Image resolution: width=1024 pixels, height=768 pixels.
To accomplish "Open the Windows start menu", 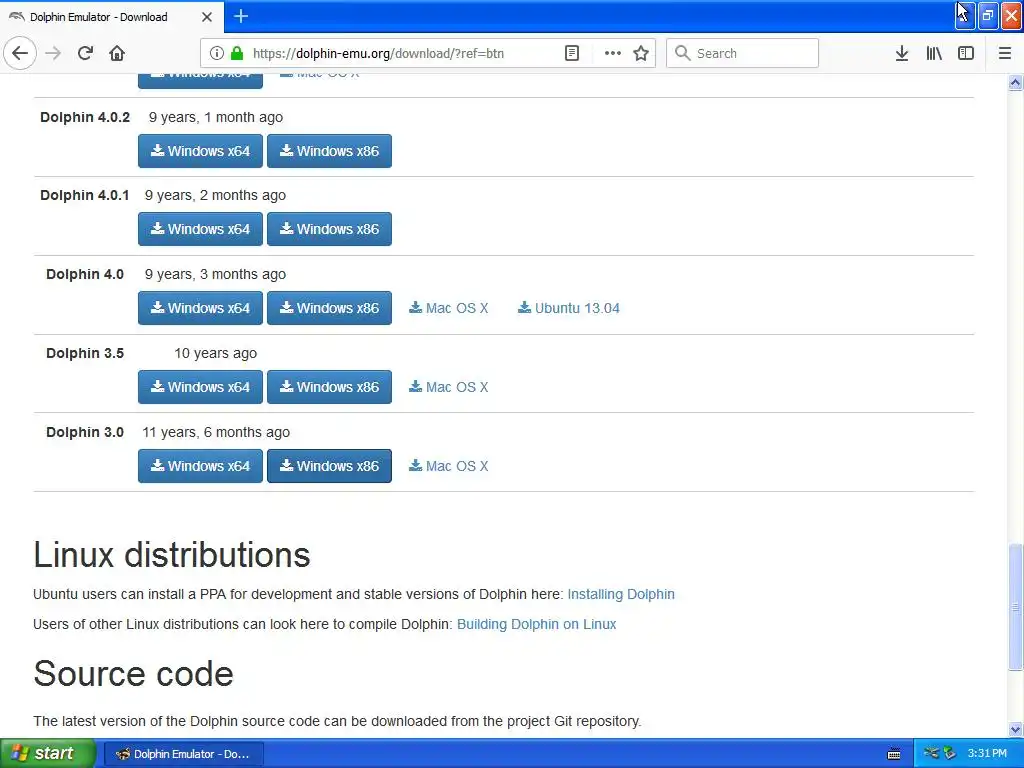I will tap(48, 754).
